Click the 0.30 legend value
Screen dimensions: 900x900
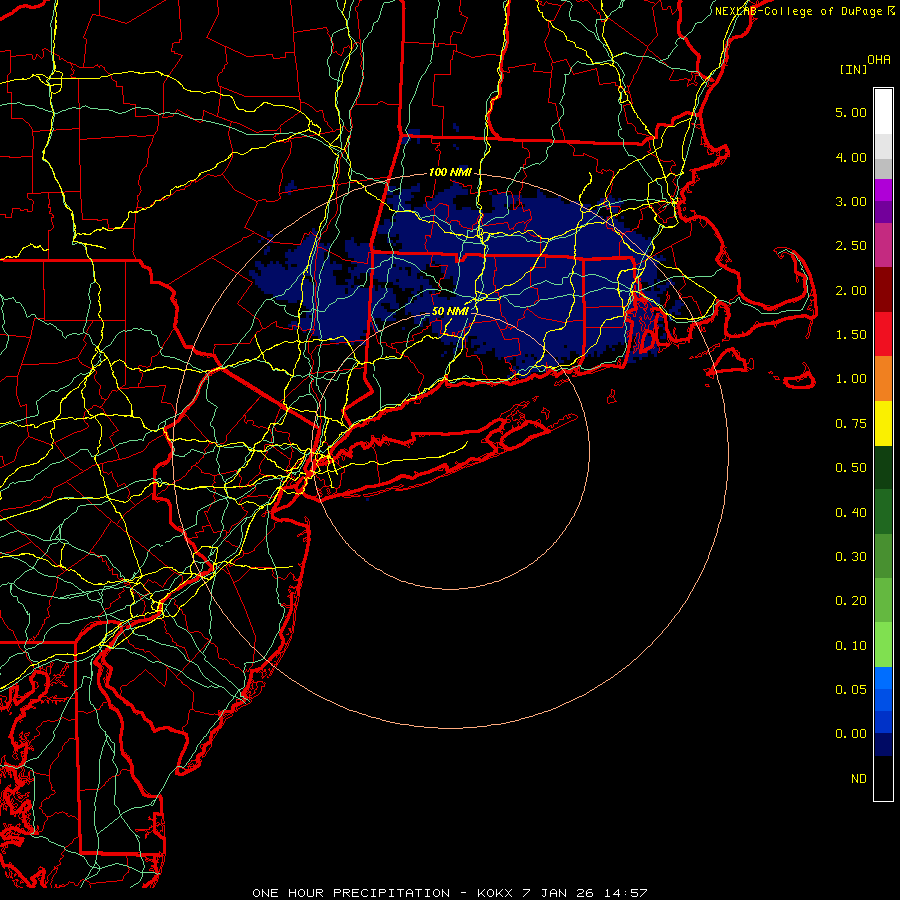pos(851,557)
